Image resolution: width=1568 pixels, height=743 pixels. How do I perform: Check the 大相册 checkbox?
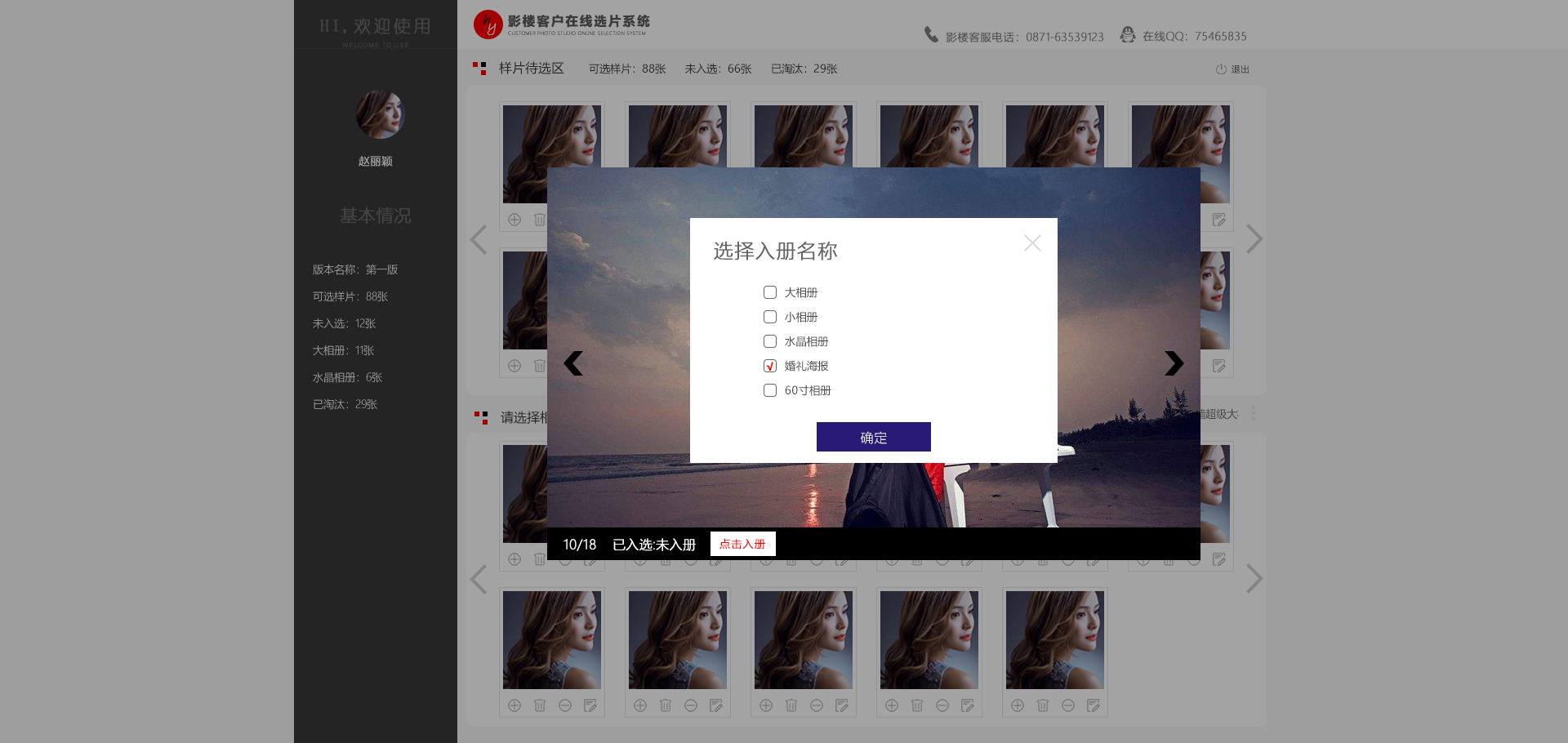point(769,292)
